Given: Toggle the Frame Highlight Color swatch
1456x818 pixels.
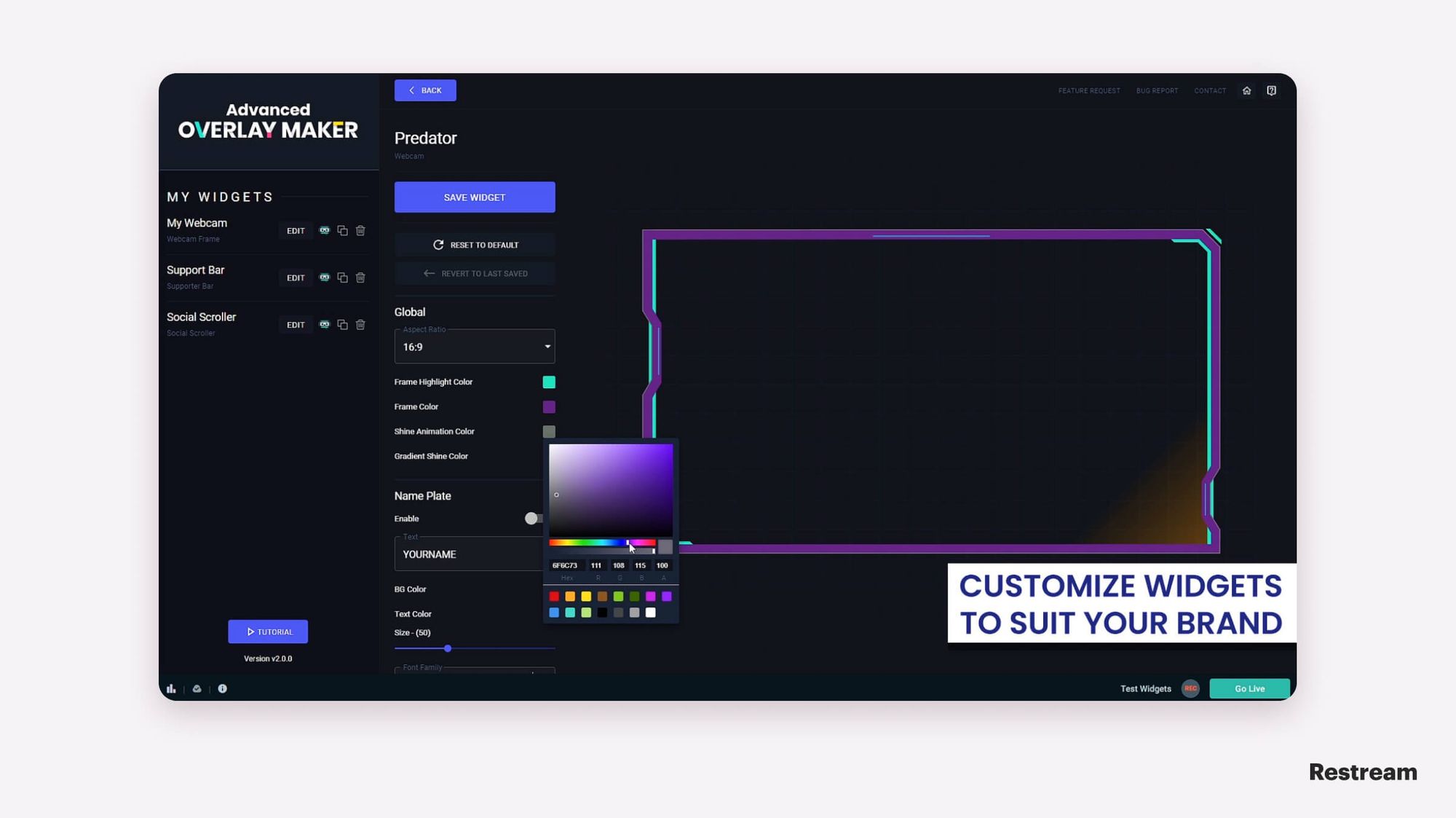Looking at the screenshot, I should coord(548,381).
